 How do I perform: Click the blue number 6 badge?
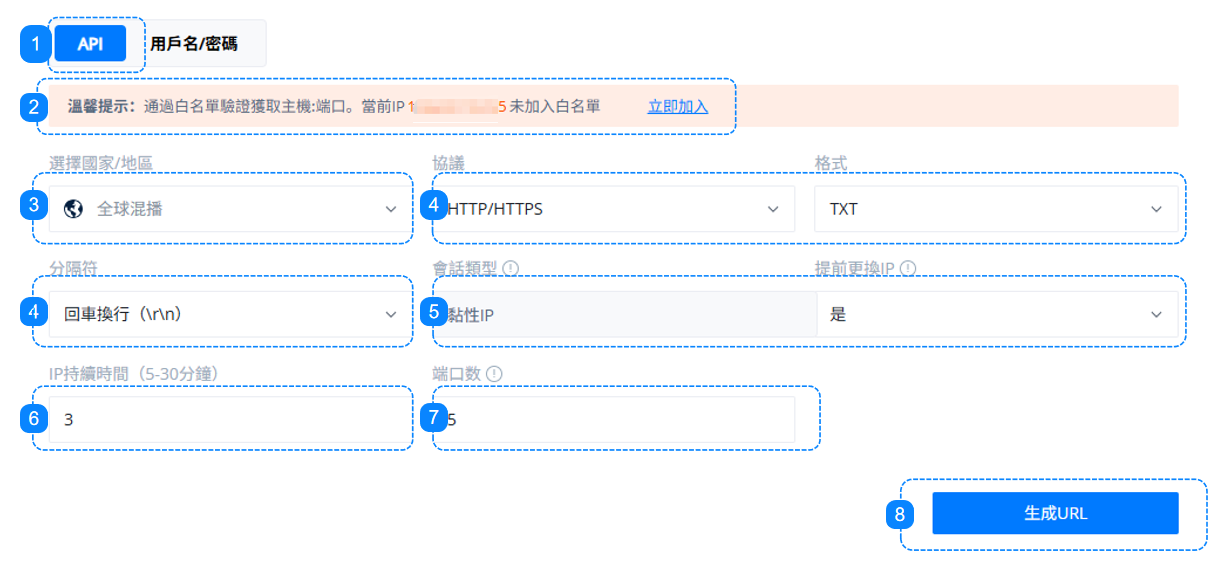(34, 419)
